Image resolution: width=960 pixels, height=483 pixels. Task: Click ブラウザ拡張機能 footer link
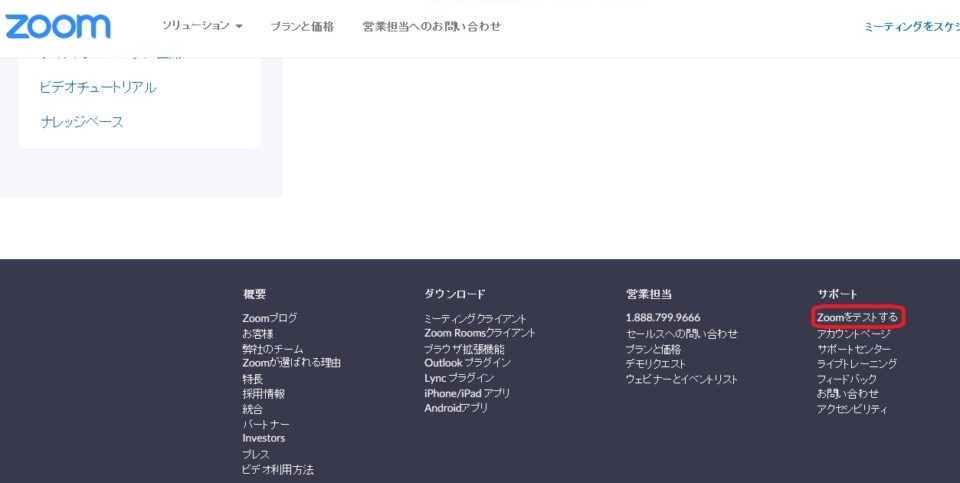point(464,349)
